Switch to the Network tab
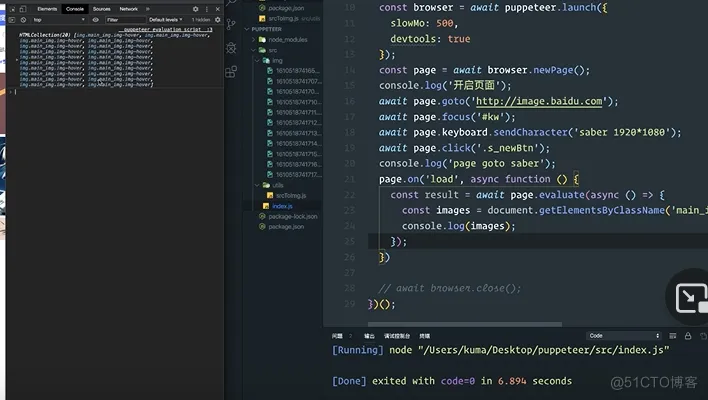708x400 pixels. pos(129,9)
